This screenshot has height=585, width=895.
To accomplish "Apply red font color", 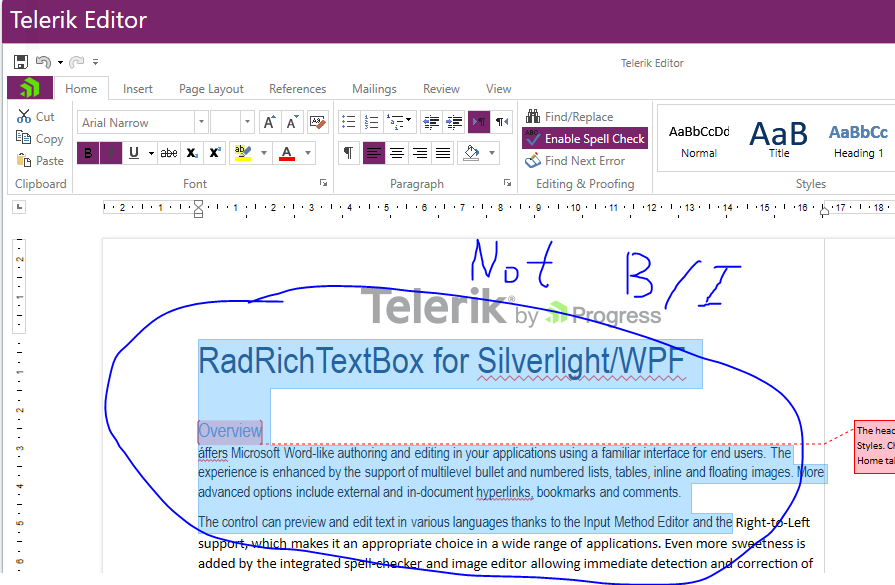I will [287, 153].
